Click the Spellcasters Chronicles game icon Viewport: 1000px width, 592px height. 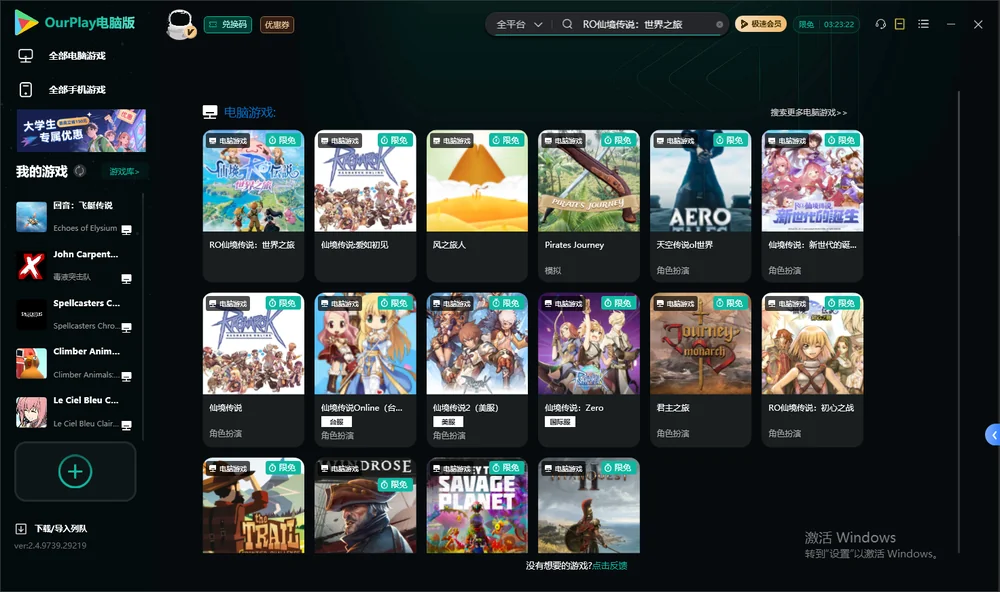[31, 314]
